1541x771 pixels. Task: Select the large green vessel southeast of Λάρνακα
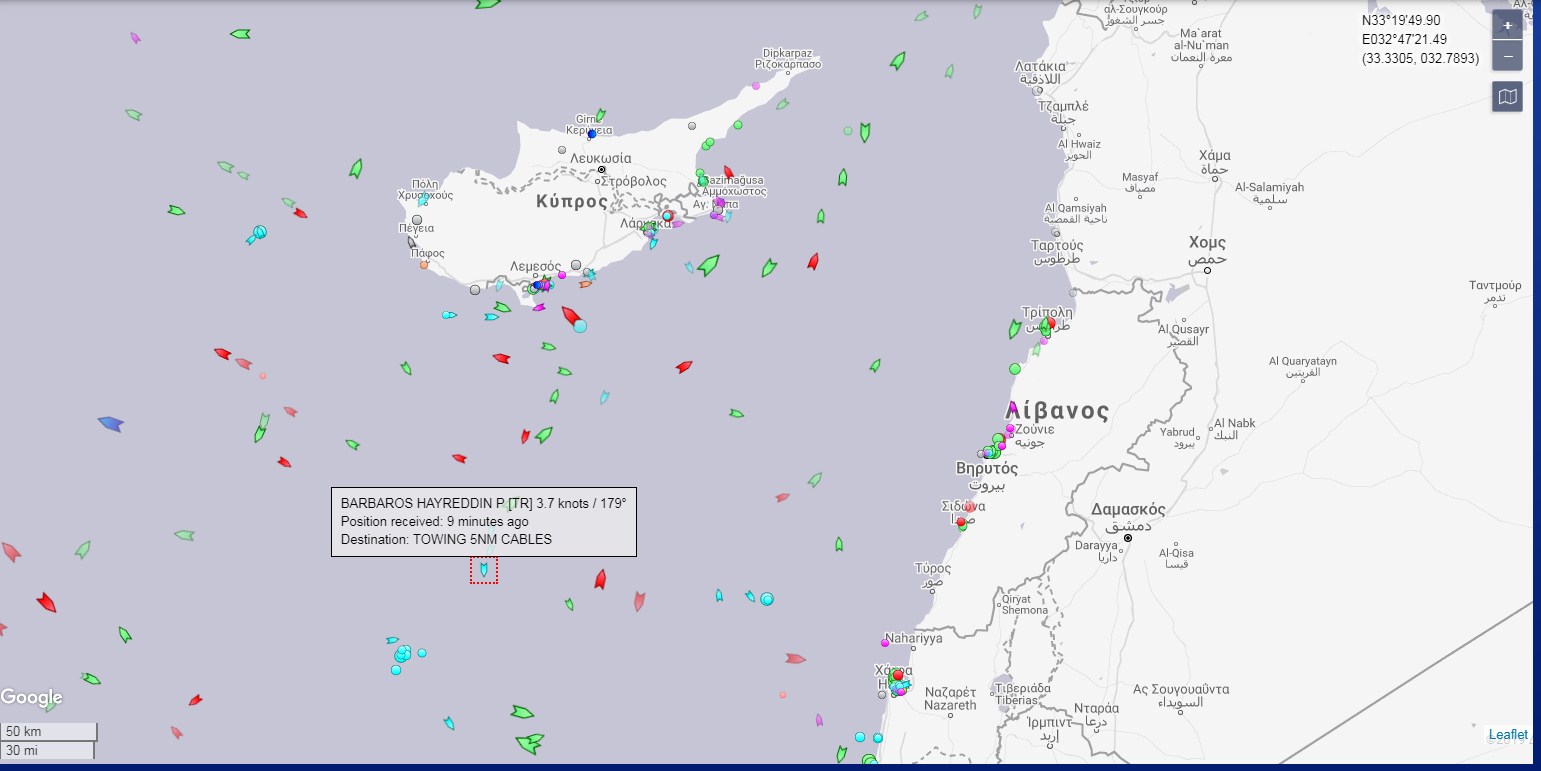[x=708, y=265]
